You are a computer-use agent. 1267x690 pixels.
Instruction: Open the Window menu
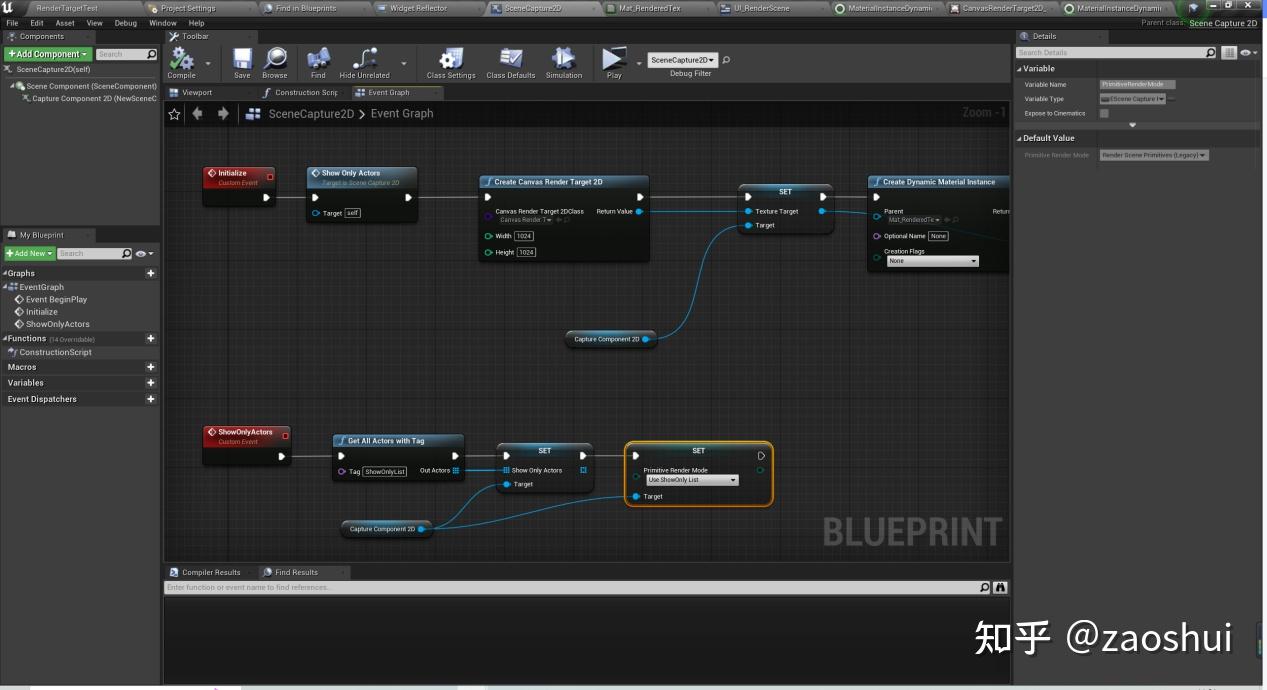[162, 22]
